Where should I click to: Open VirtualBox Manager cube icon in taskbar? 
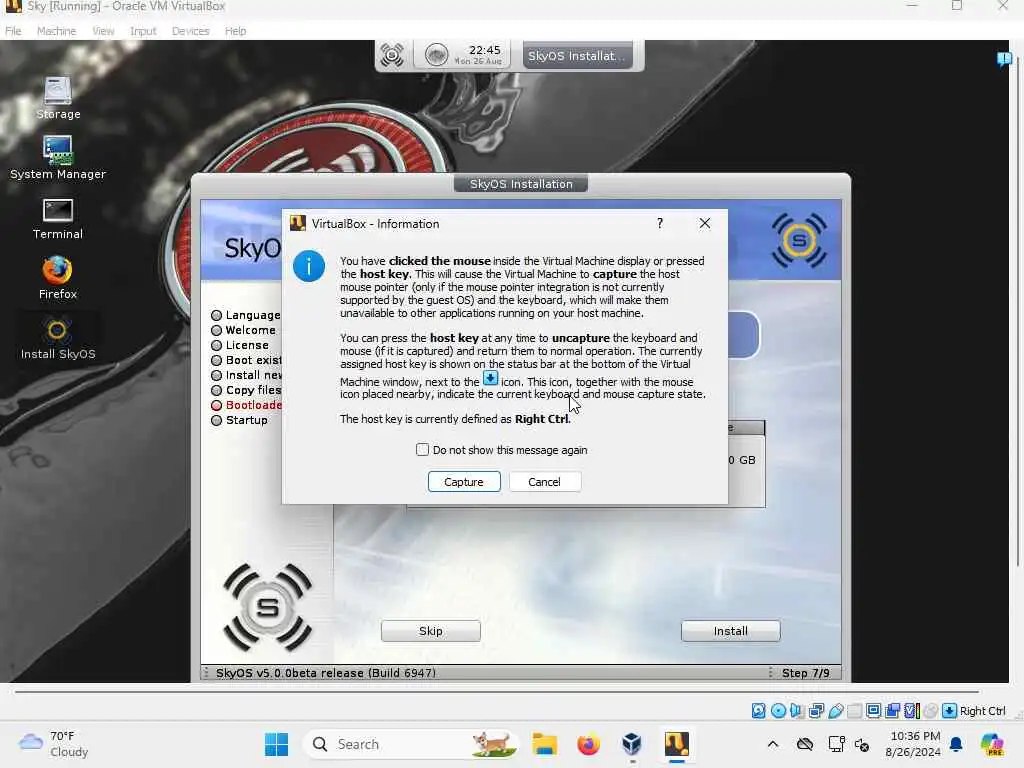point(632,744)
